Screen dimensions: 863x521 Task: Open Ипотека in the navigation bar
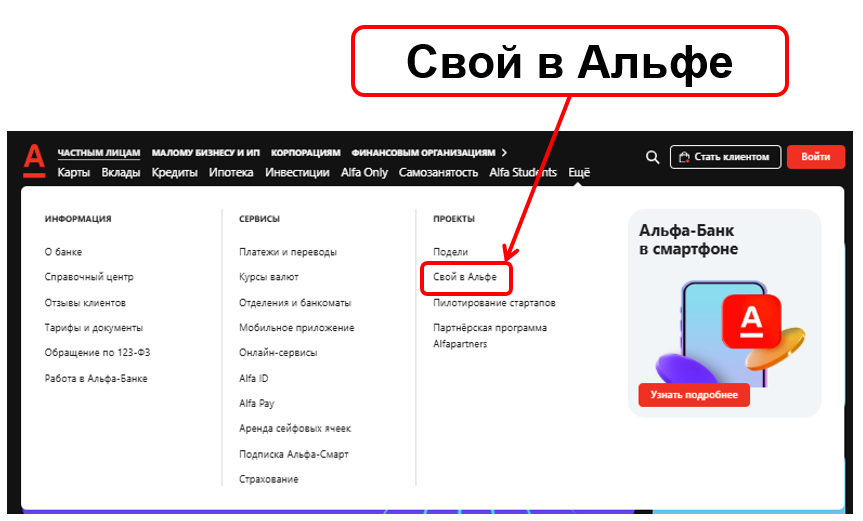point(231,173)
